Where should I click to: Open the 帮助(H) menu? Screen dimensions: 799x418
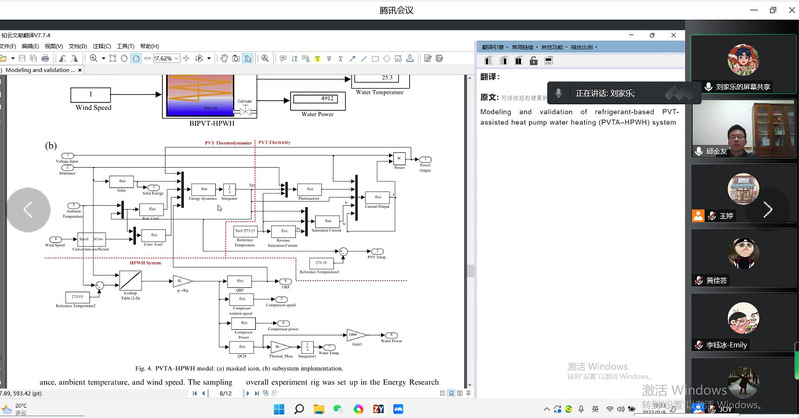[149, 46]
